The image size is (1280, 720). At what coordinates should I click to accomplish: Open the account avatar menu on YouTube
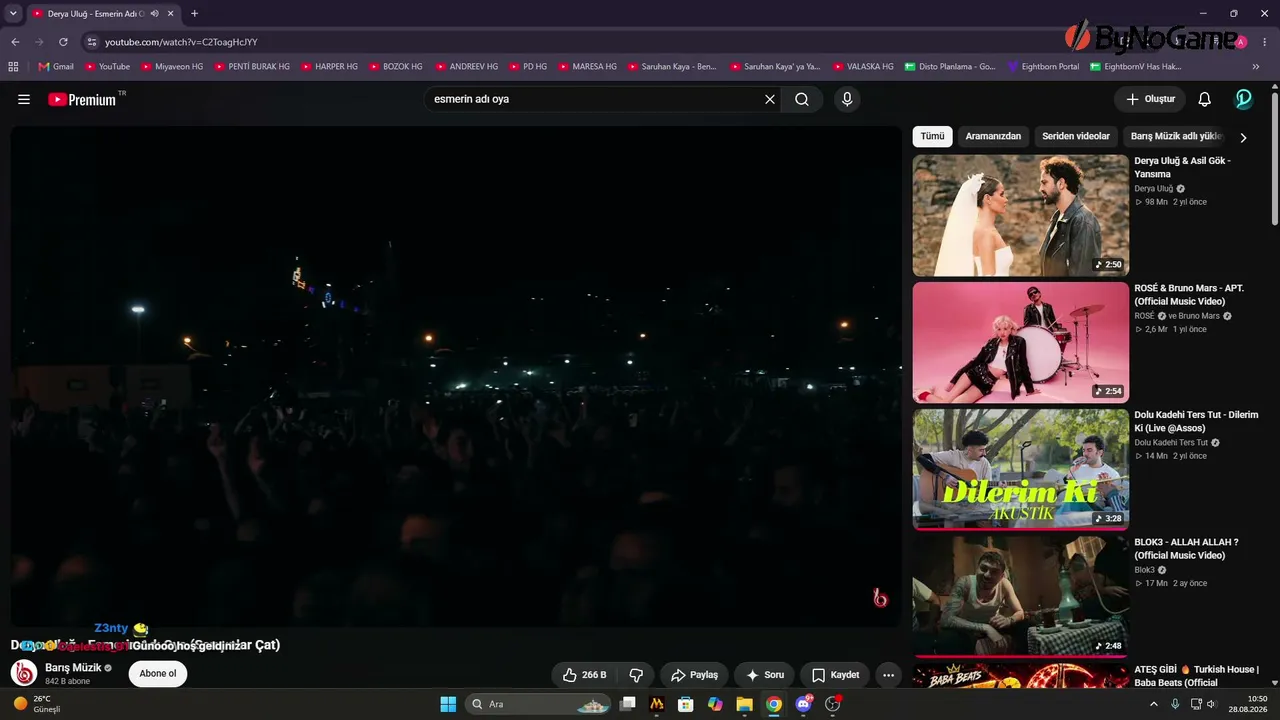click(1244, 99)
